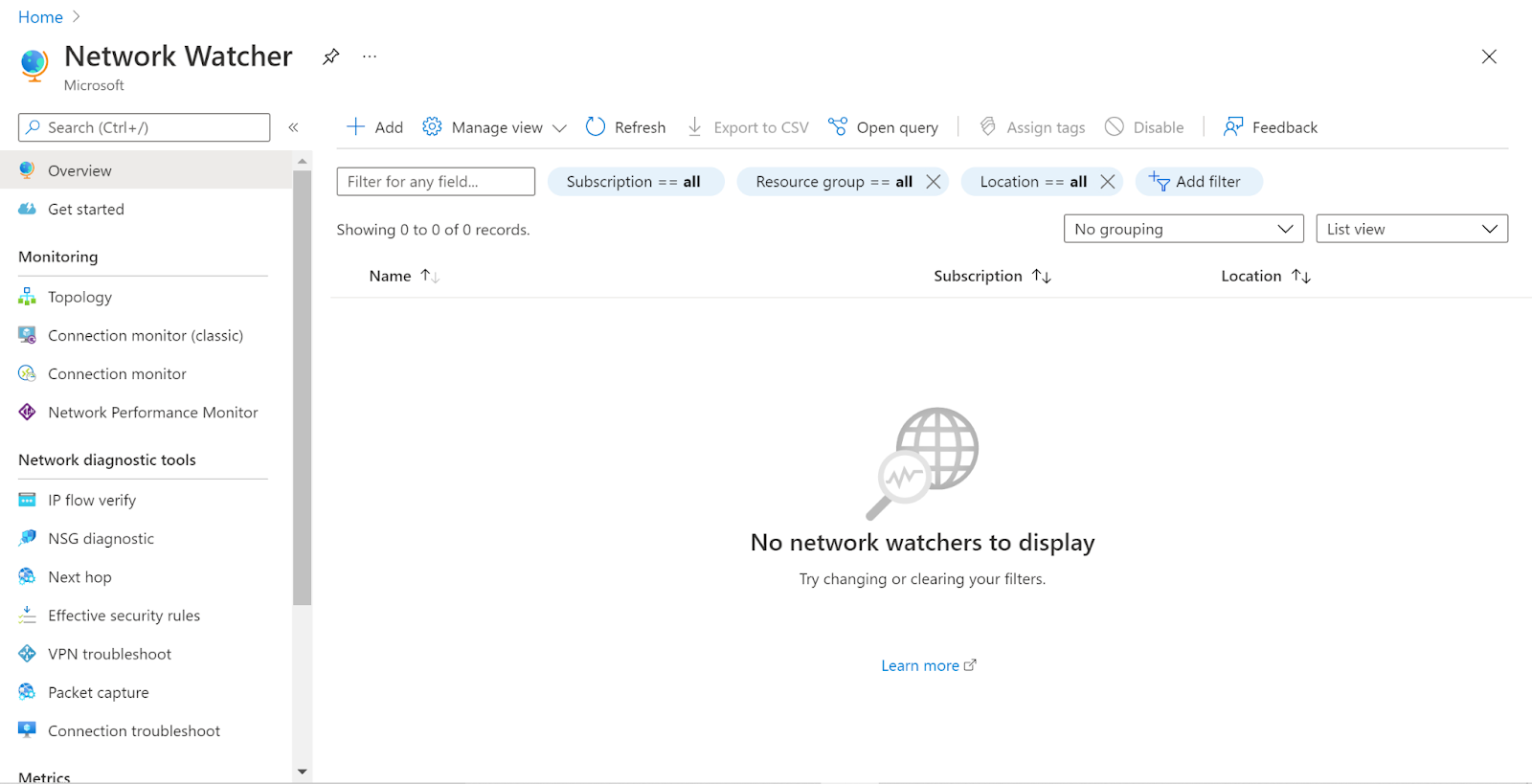Click the Refresh toolbar icon
1532x784 pixels.
(596, 127)
